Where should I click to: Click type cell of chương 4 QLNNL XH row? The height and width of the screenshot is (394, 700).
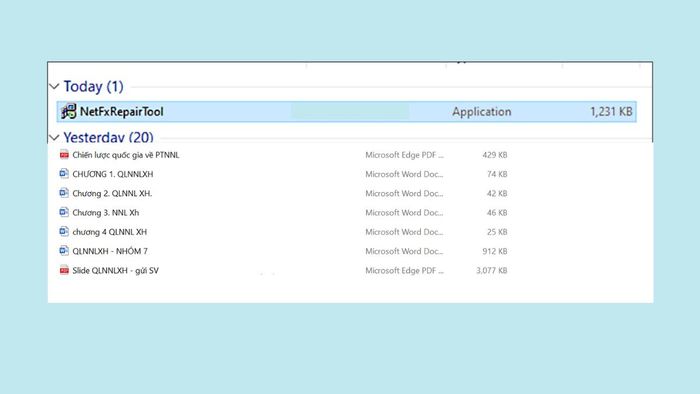tap(404, 232)
